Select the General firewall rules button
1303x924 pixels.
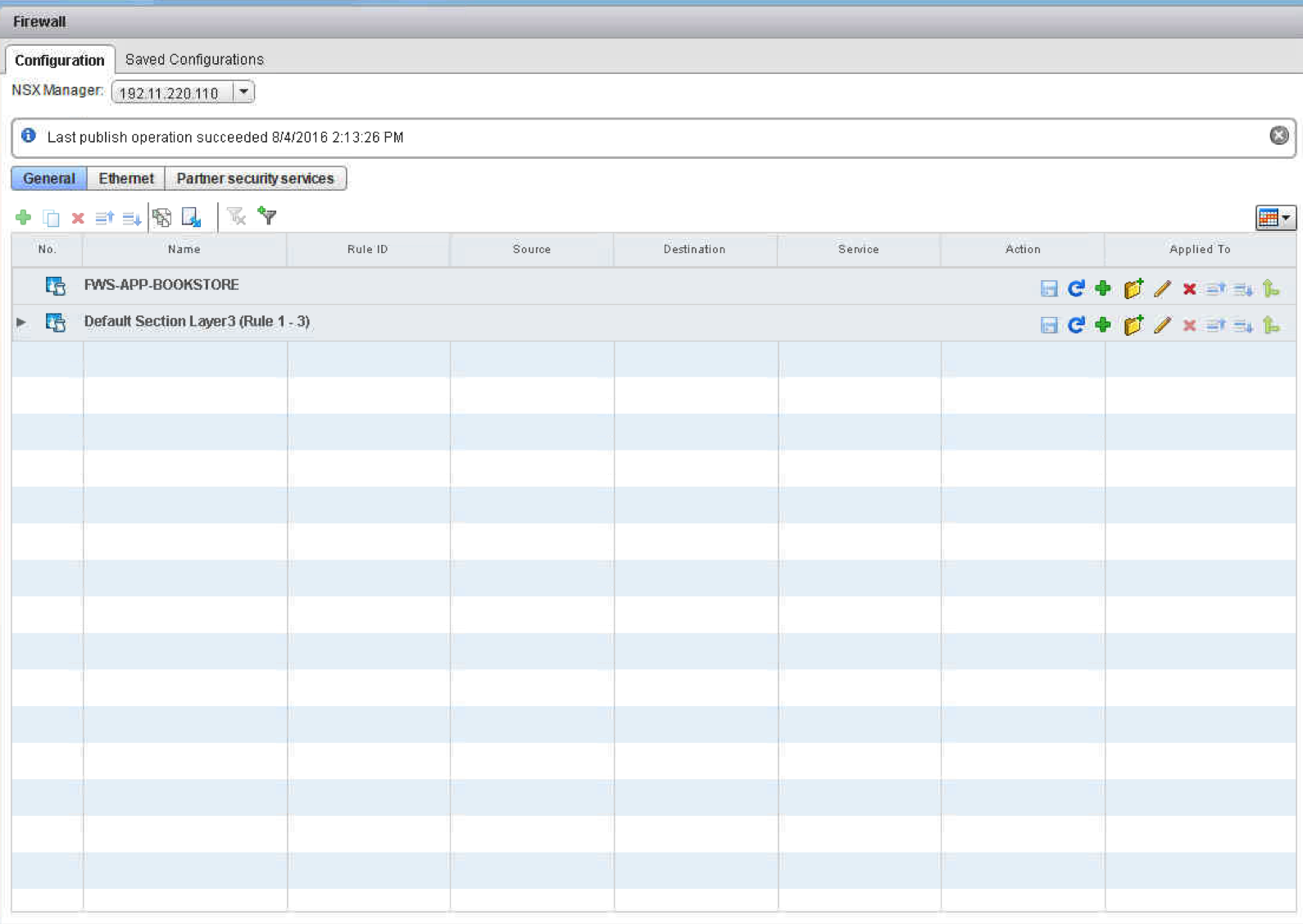49,179
